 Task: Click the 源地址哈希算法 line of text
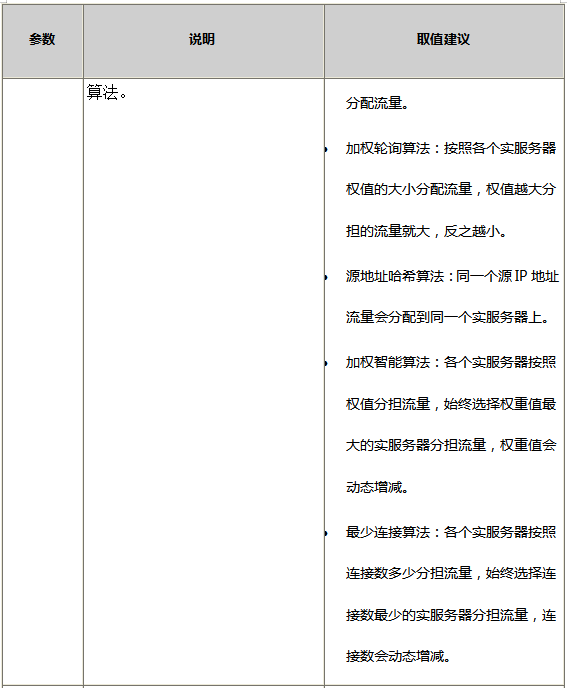point(452,276)
